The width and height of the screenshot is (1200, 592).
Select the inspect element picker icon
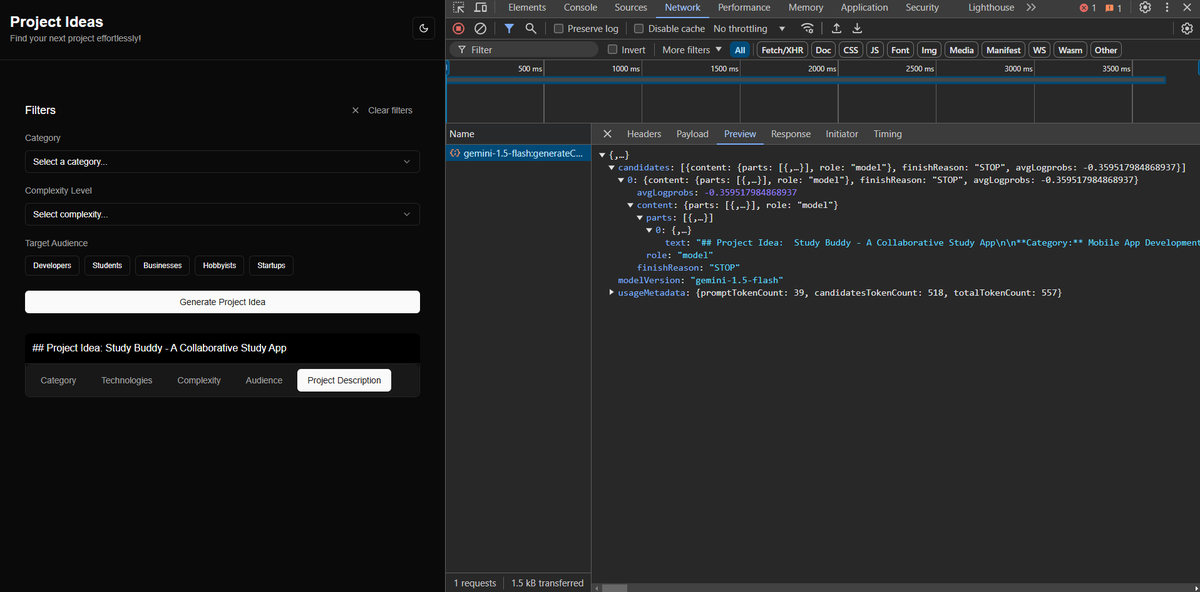click(459, 8)
